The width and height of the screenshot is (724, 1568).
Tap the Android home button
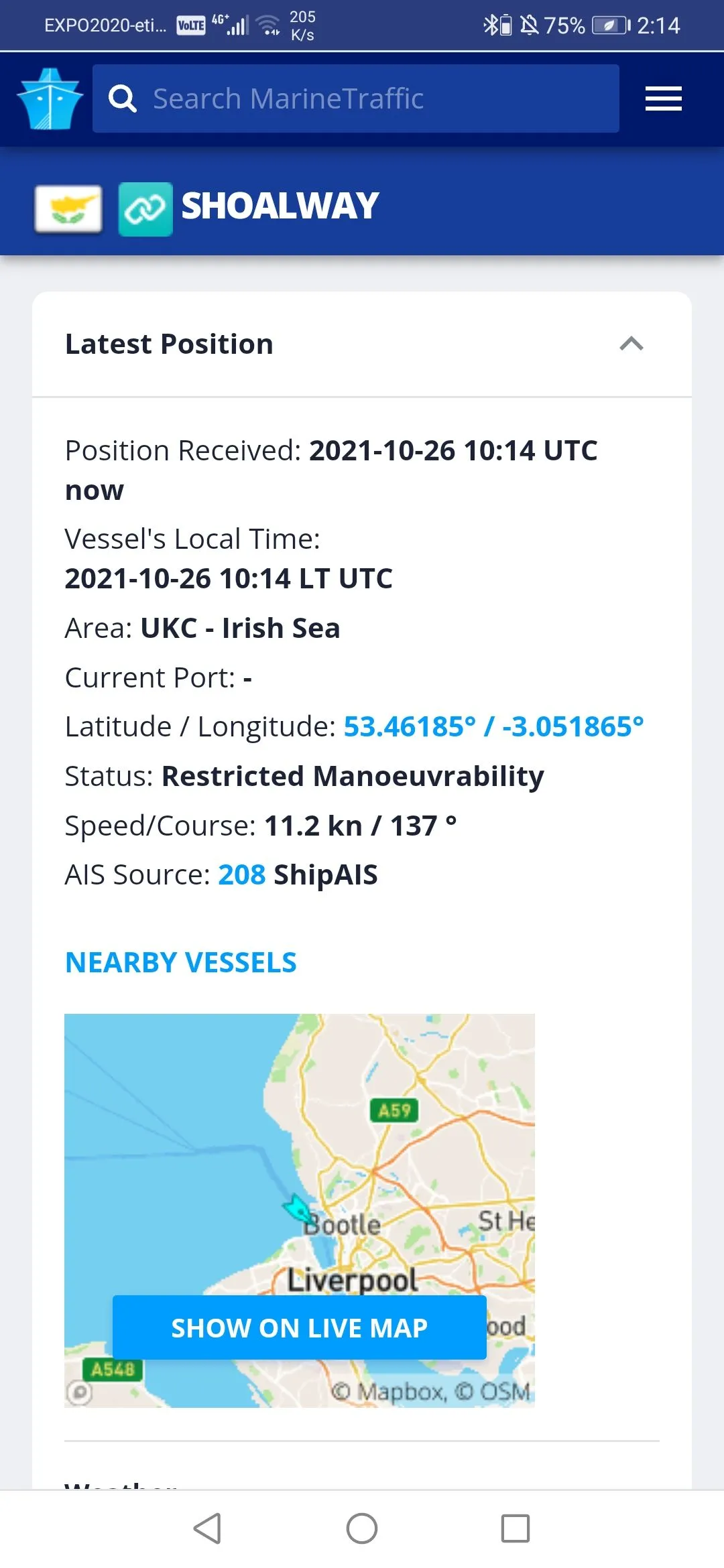(x=362, y=1528)
